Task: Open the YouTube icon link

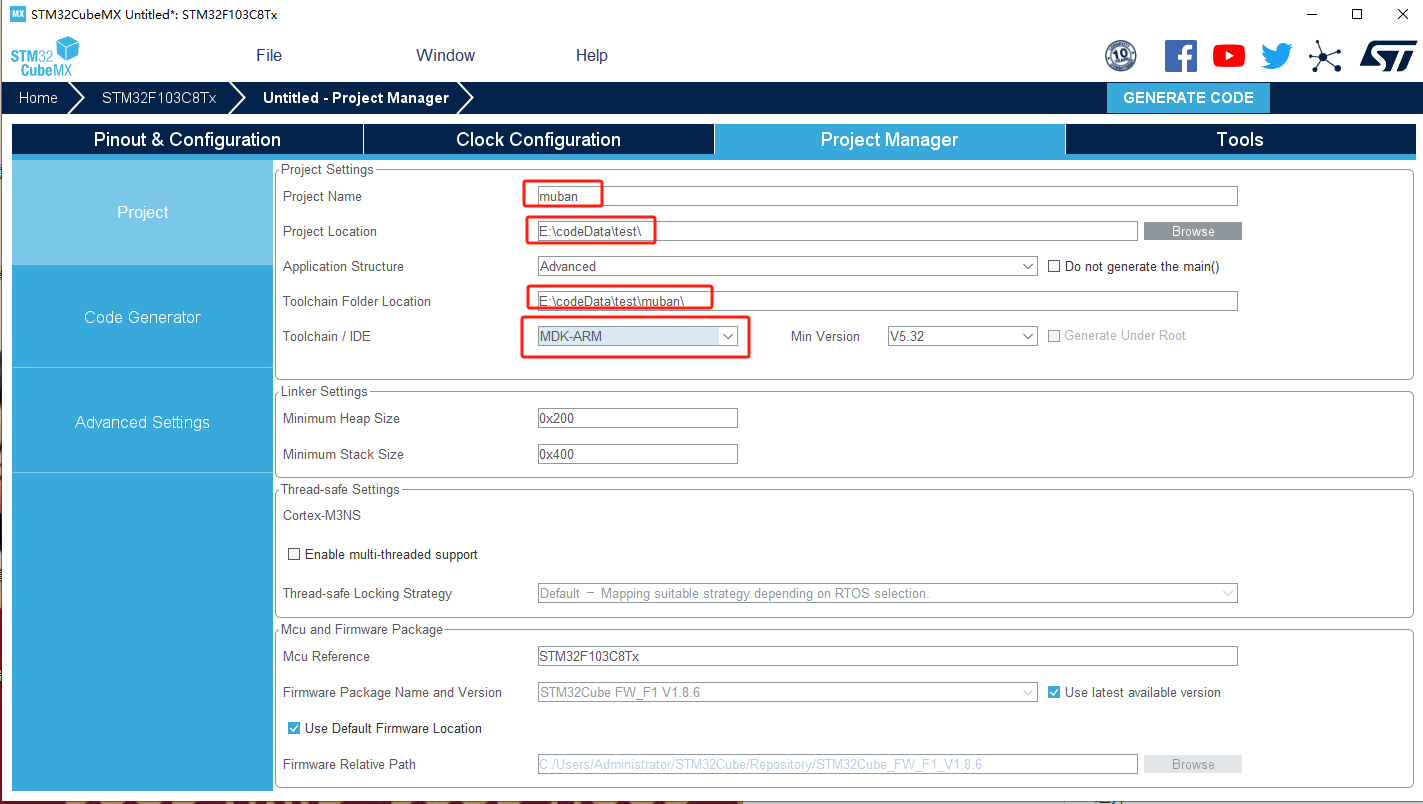Action: 1228,56
